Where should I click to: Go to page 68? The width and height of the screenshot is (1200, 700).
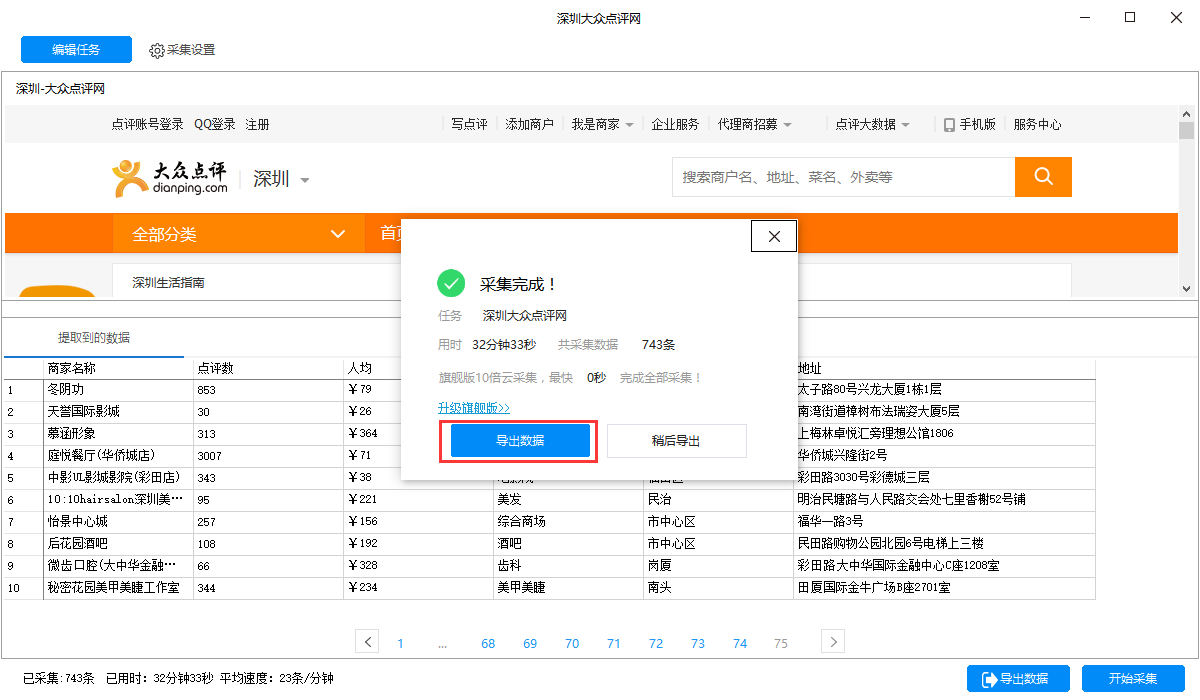pyautogui.click(x=488, y=643)
